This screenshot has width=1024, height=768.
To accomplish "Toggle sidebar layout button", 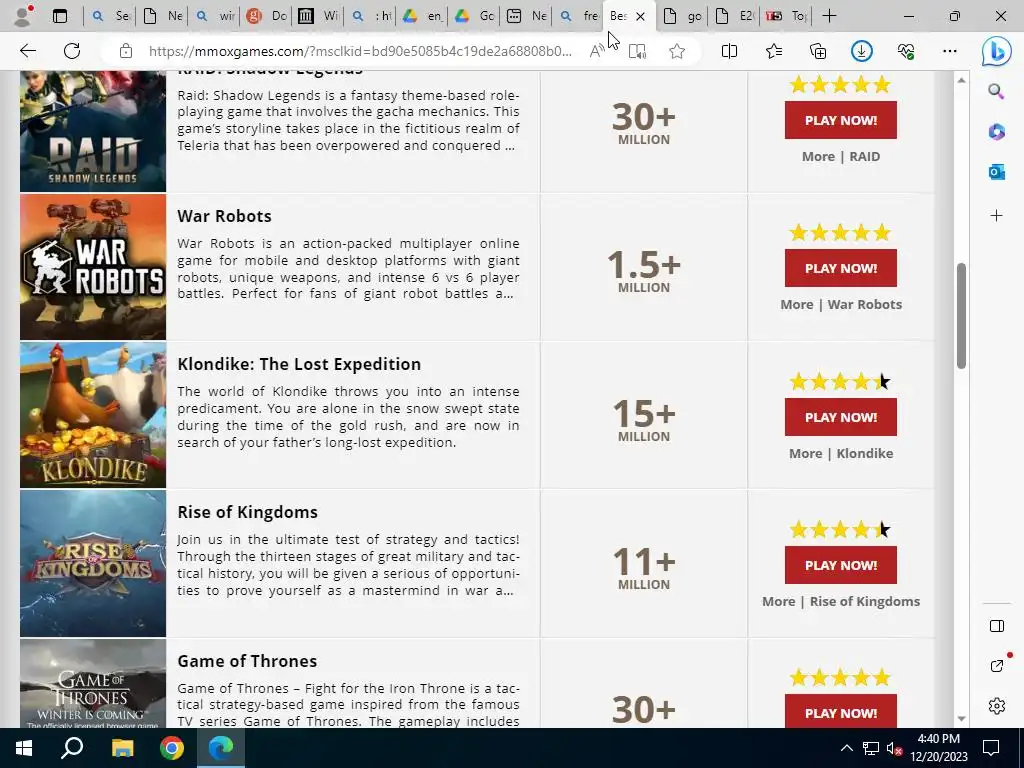I will (x=997, y=626).
